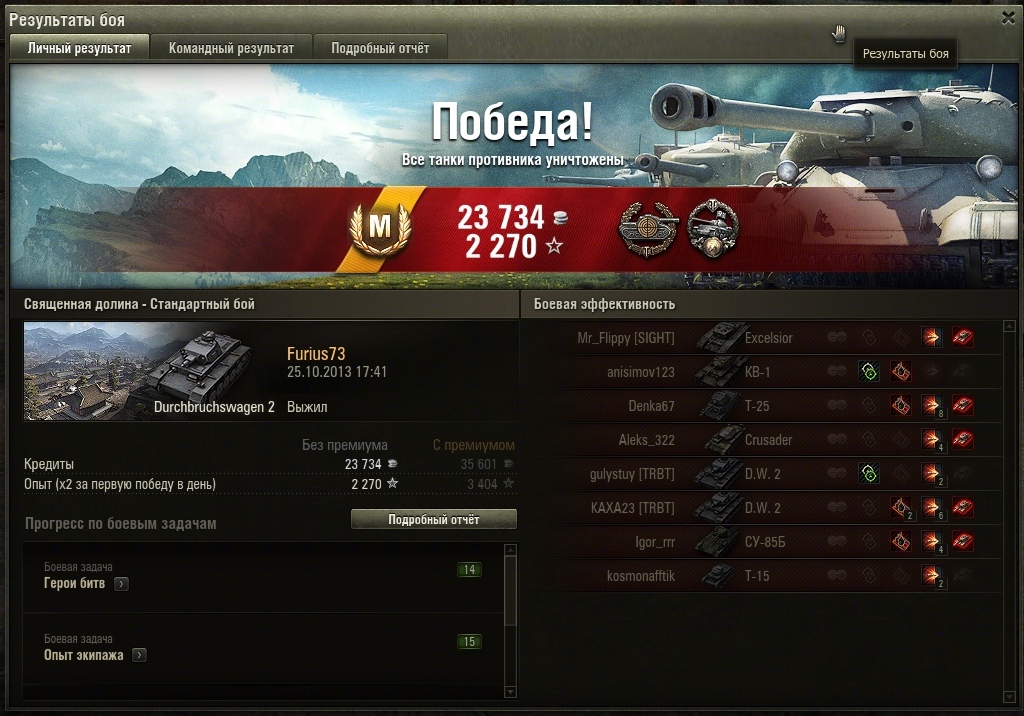Click the Подробный отчёт button
This screenshot has height=716, width=1024.
pyautogui.click(x=434, y=519)
